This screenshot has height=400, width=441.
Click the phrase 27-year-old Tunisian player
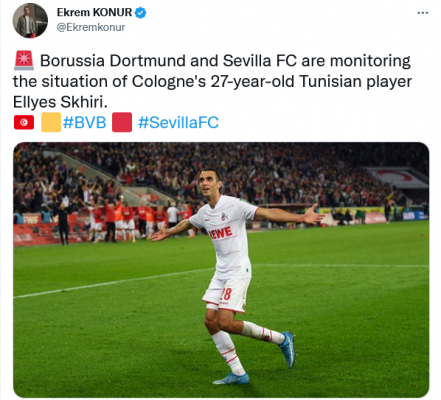click(x=311, y=82)
